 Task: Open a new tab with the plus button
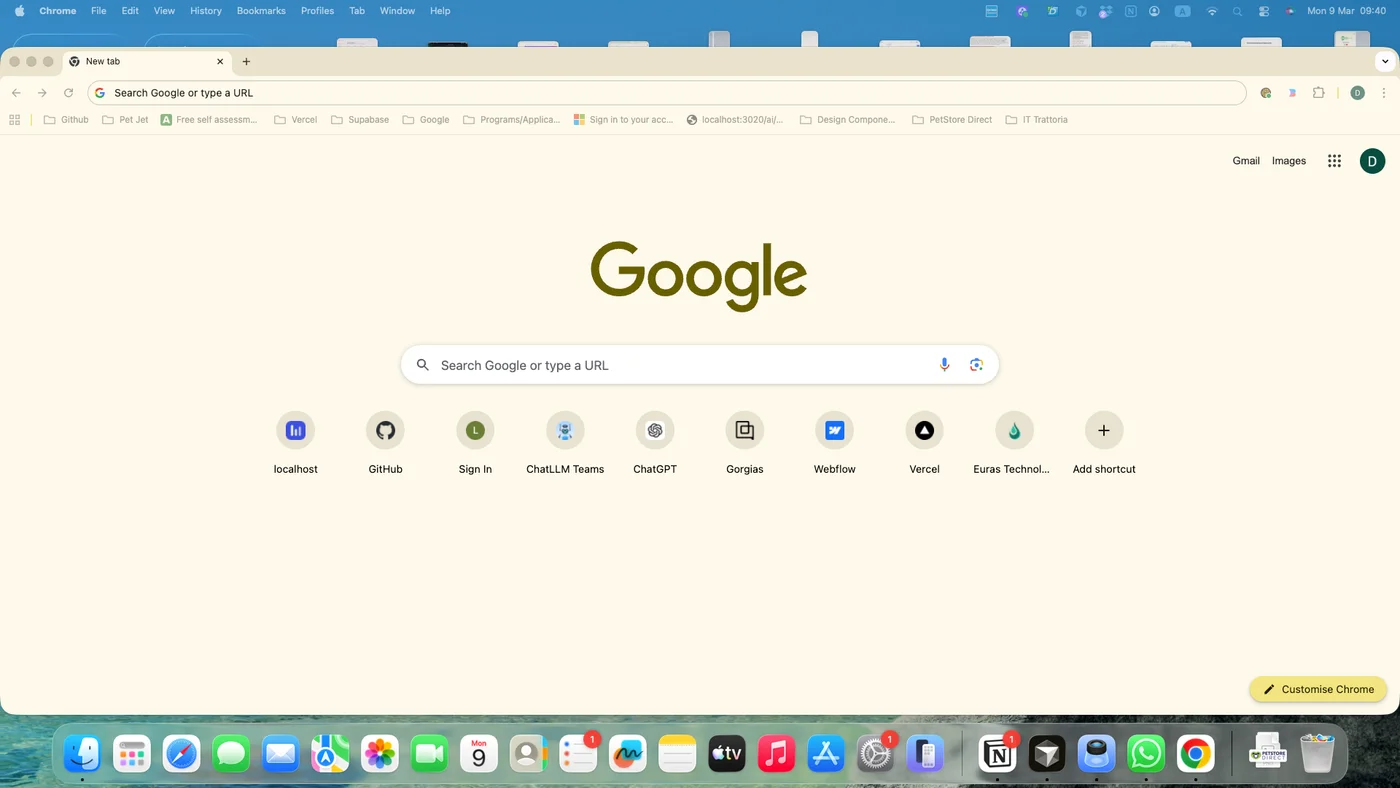pos(246,61)
